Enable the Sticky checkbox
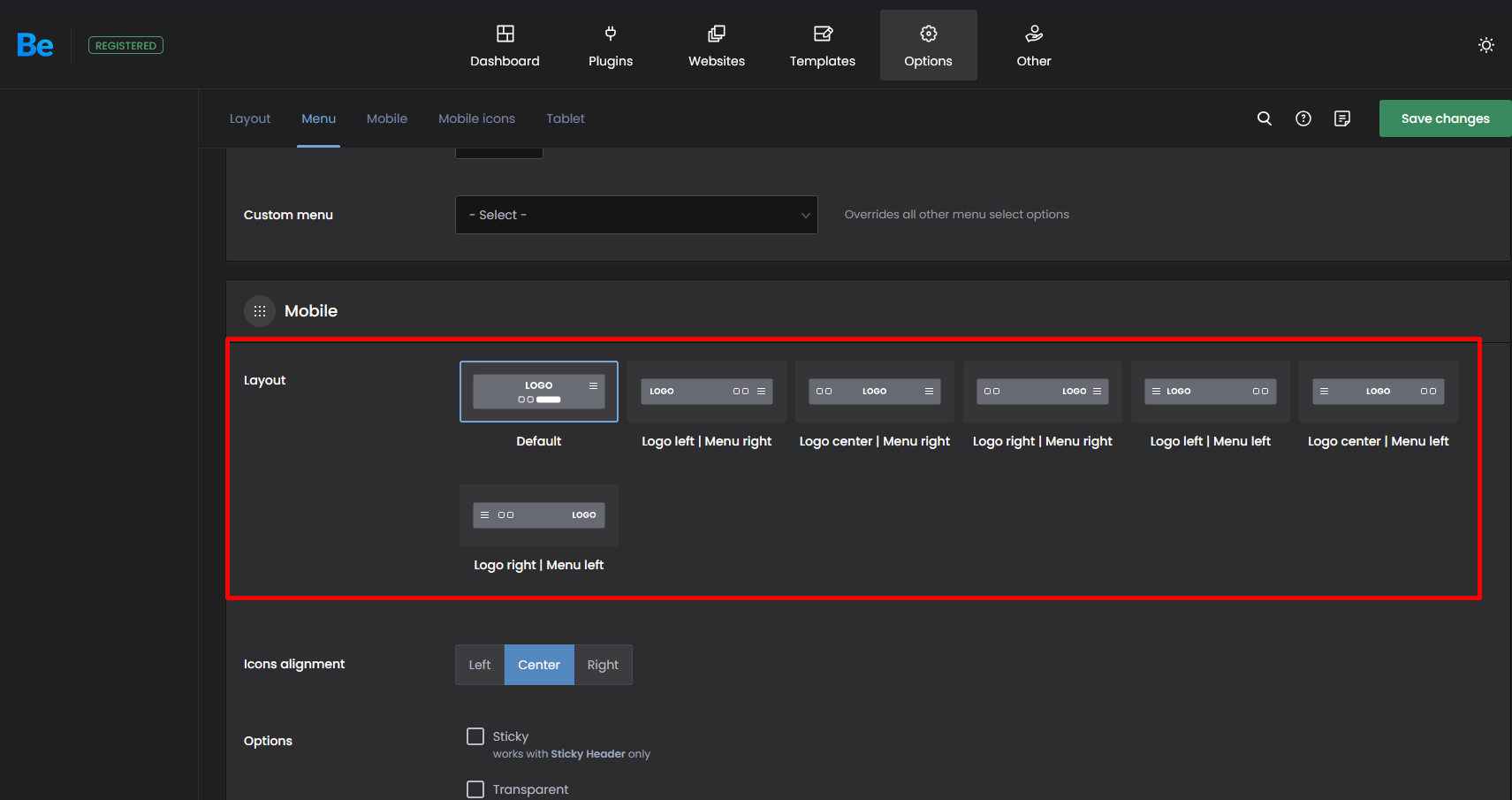The height and width of the screenshot is (800, 1512). (475, 736)
